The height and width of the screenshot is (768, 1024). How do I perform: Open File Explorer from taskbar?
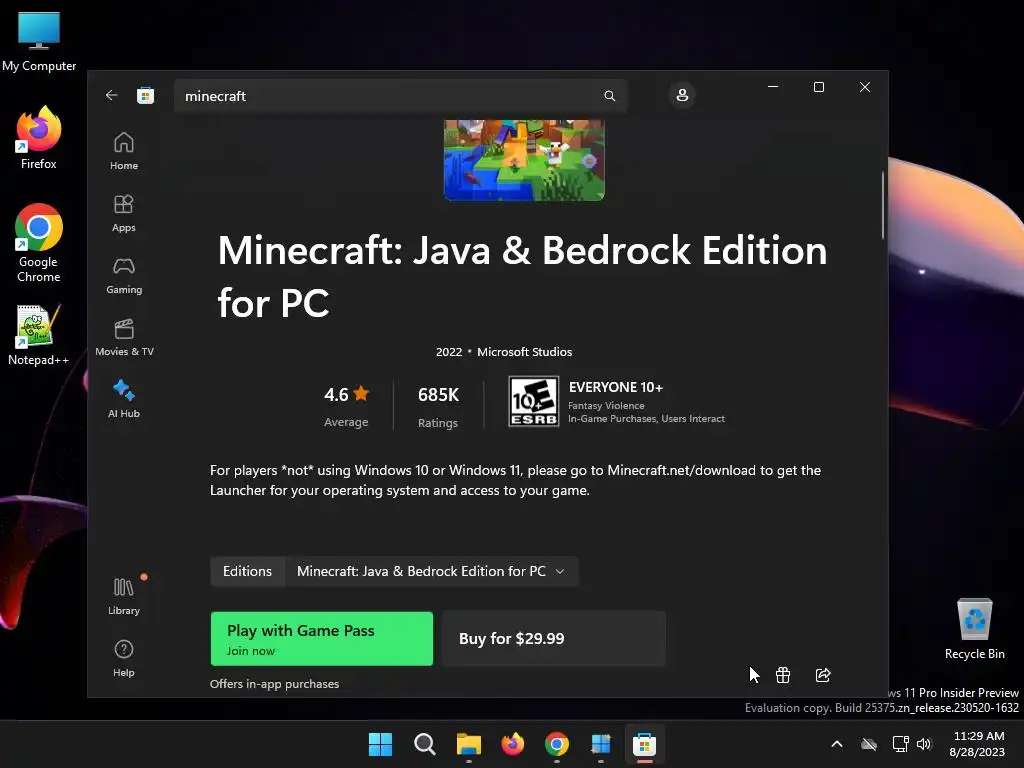point(469,744)
